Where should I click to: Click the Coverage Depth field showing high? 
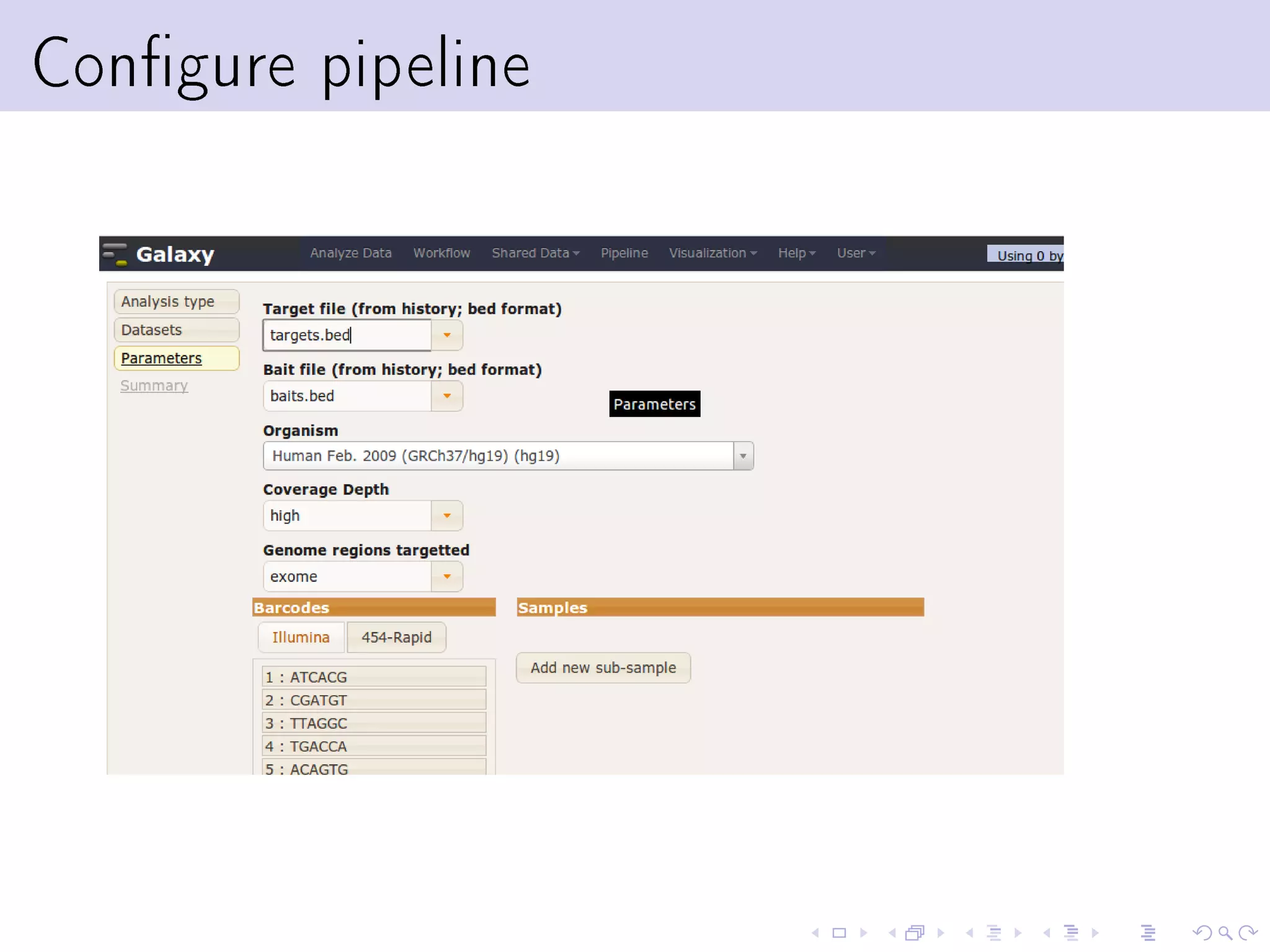point(347,516)
